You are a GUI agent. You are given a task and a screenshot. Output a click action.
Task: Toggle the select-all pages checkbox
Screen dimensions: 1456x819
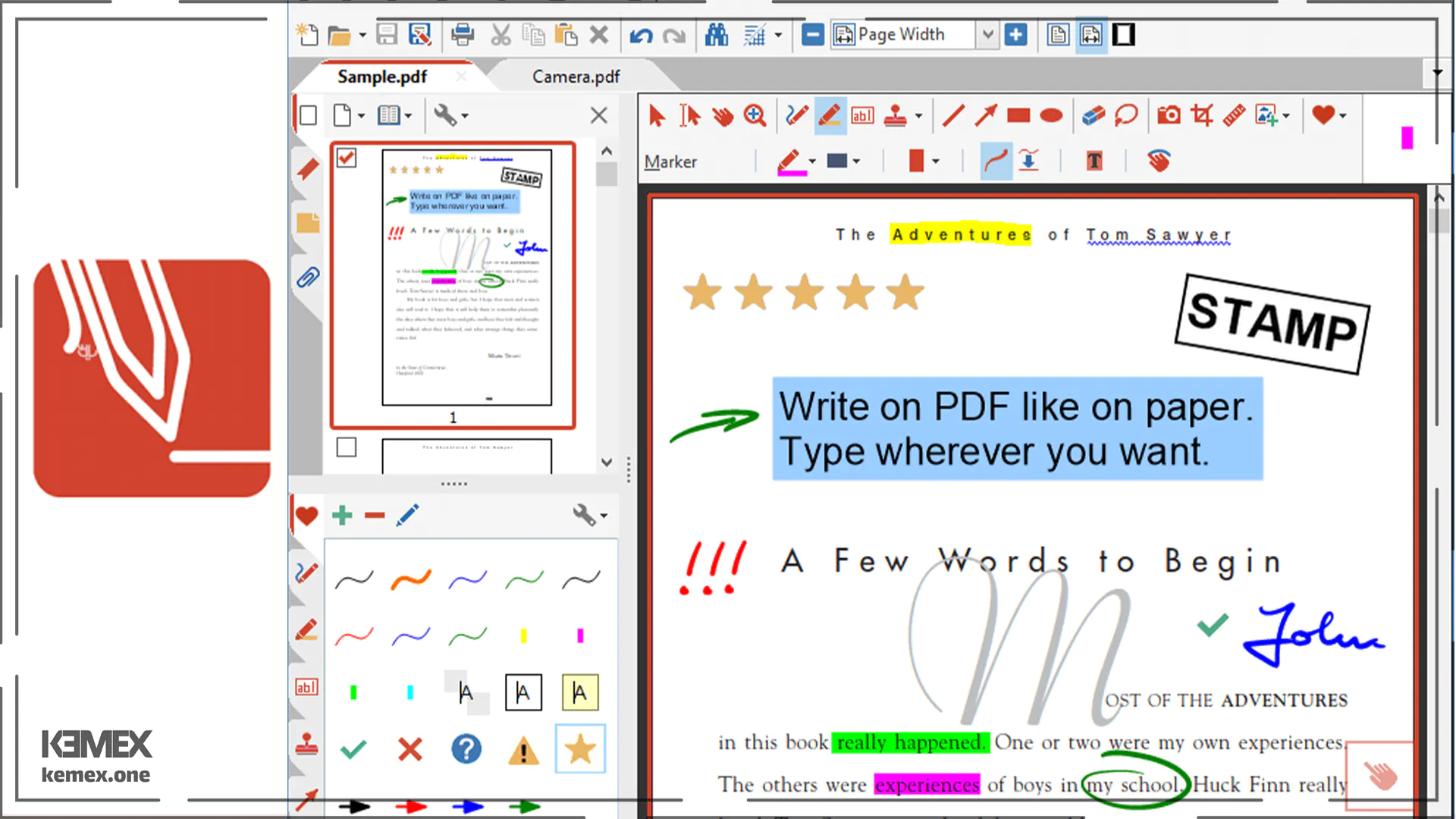308,116
